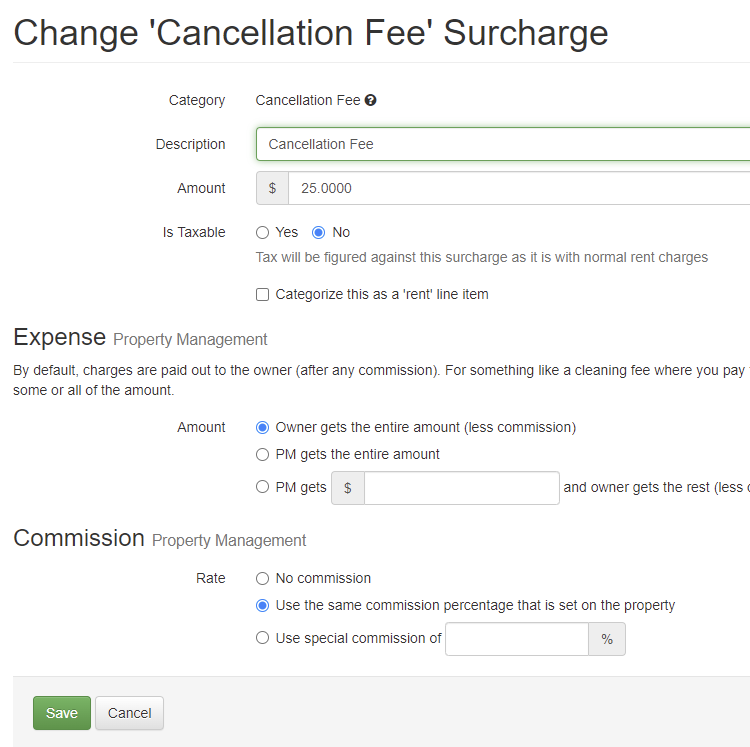Image resolution: width=750 pixels, height=747 pixels.
Task: Select No for Is Taxable
Action: coord(319,232)
